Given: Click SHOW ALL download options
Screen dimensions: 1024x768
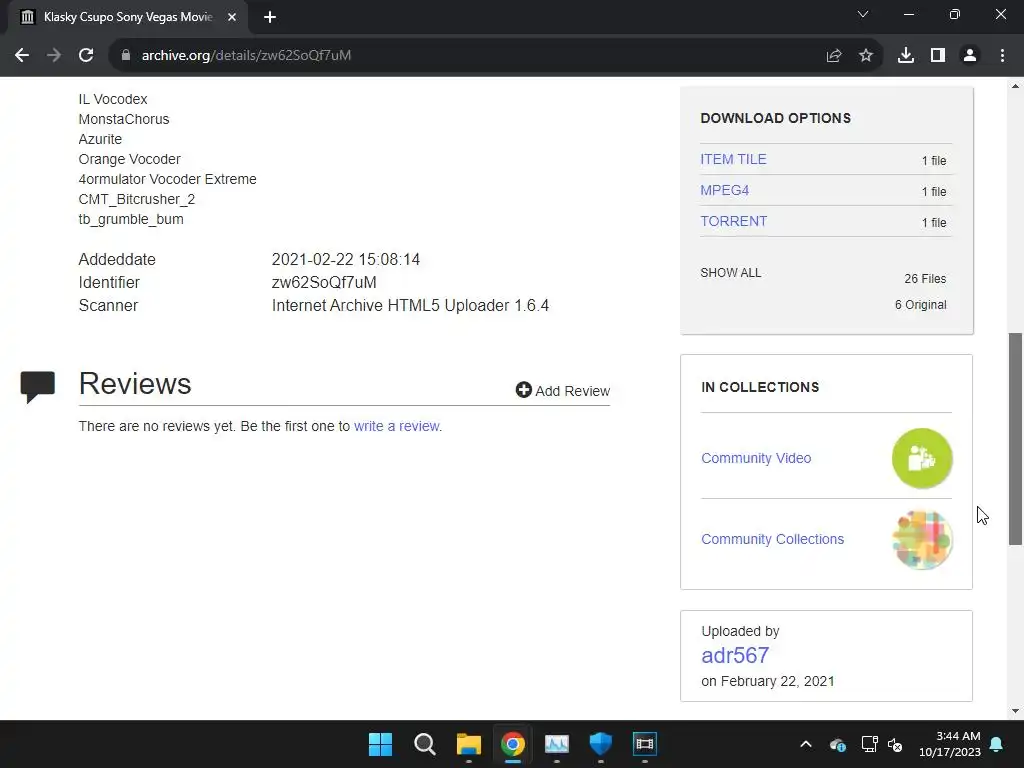Looking at the screenshot, I should pyautogui.click(x=731, y=273).
